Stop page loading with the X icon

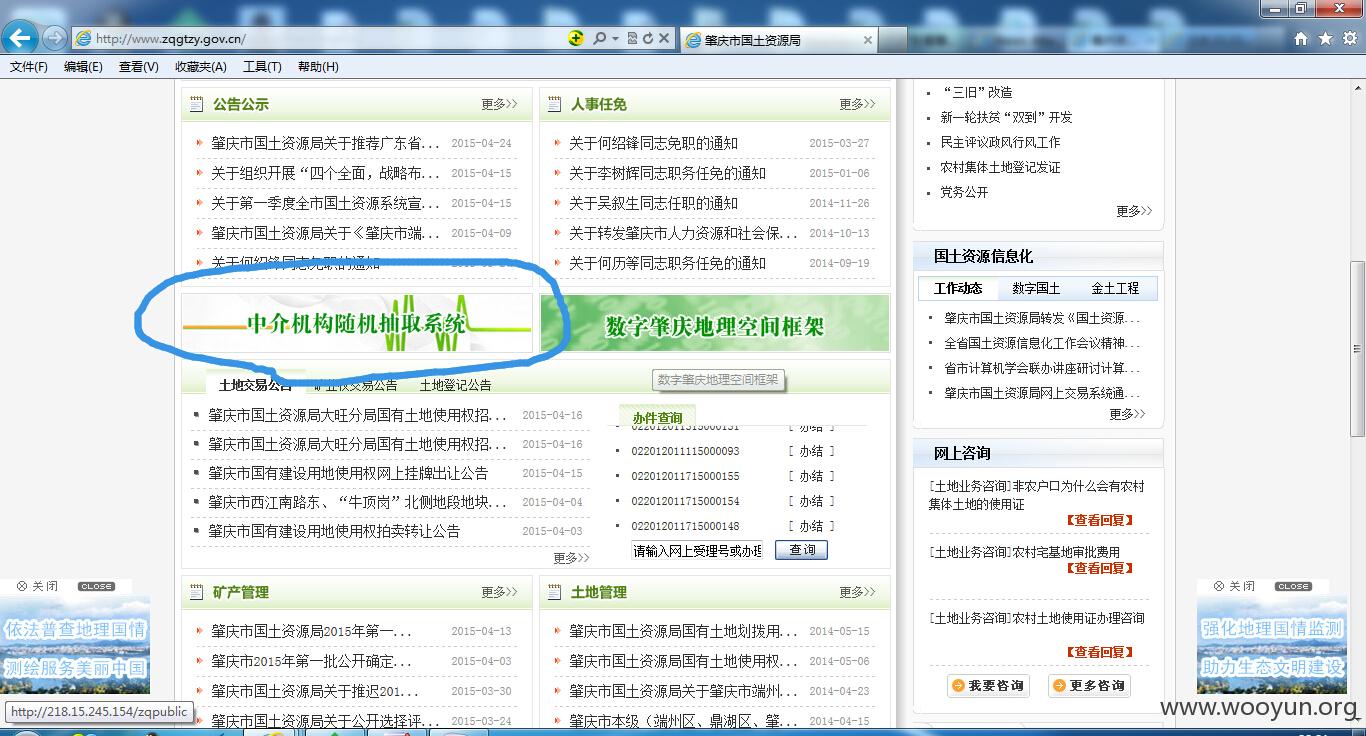tap(663, 39)
